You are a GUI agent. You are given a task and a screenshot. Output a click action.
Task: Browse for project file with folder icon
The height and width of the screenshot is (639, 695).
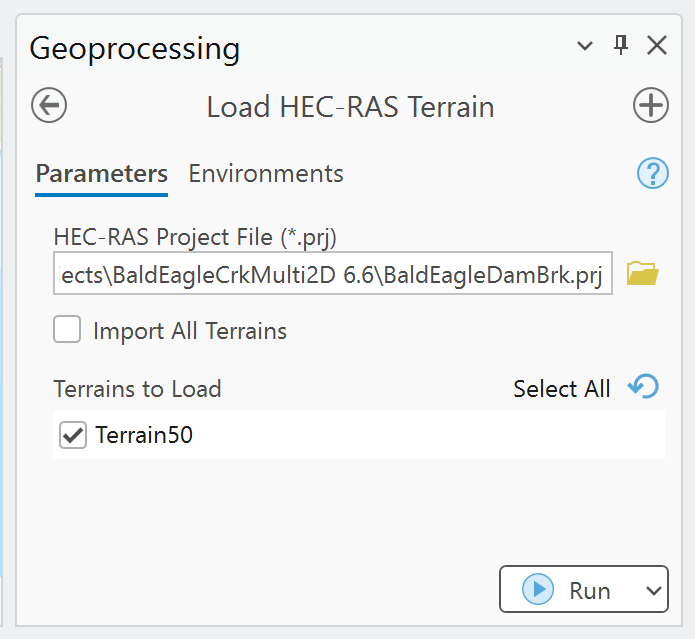[642, 273]
